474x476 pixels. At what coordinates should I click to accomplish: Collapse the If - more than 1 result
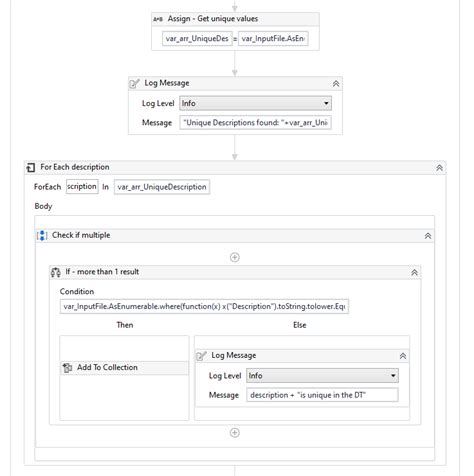click(414, 273)
